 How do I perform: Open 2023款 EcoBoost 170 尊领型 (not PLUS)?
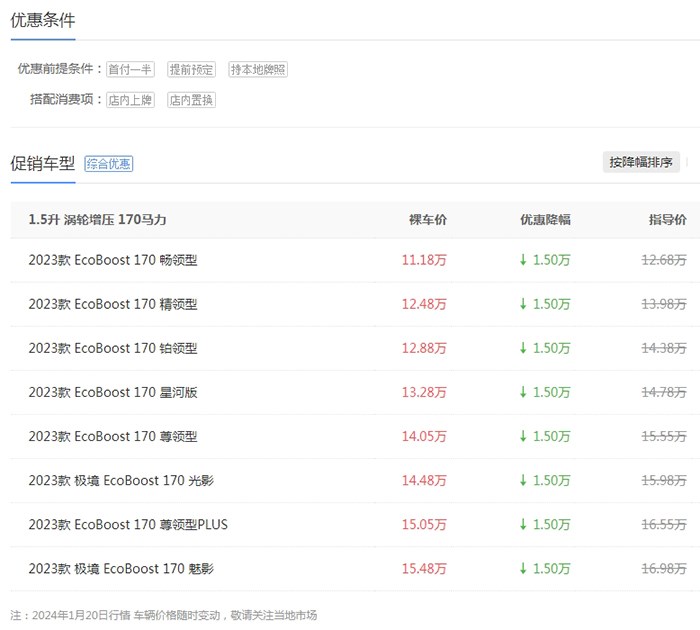click(113, 436)
